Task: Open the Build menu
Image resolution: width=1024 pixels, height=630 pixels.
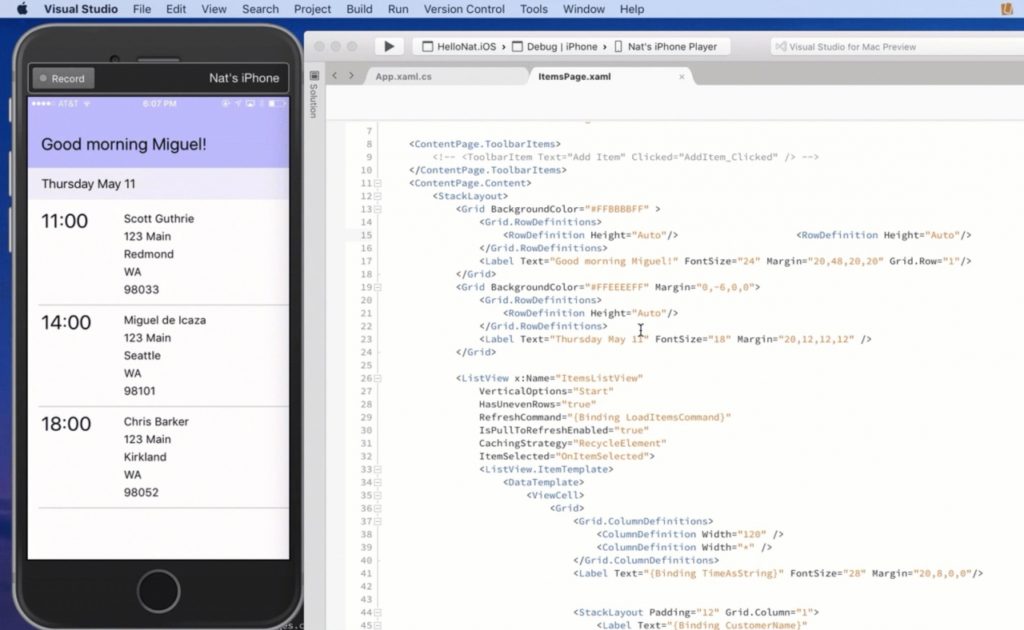Action: tap(359, 9)
